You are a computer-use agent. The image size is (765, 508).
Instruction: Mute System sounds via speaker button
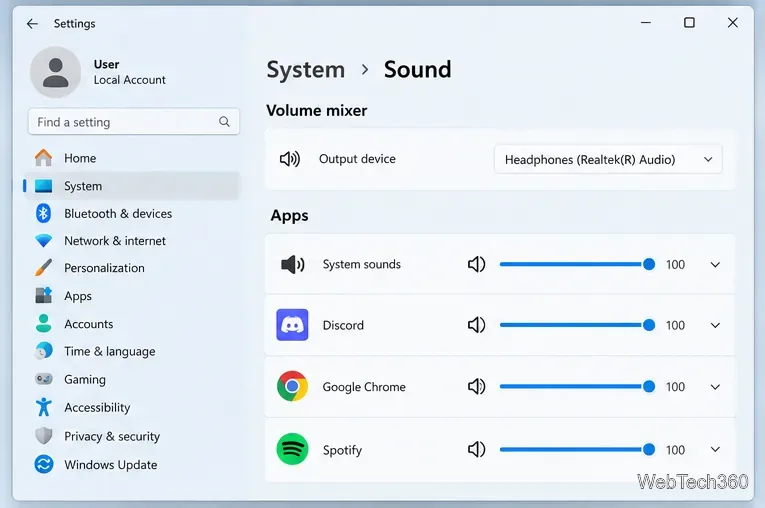coord(477,264)
